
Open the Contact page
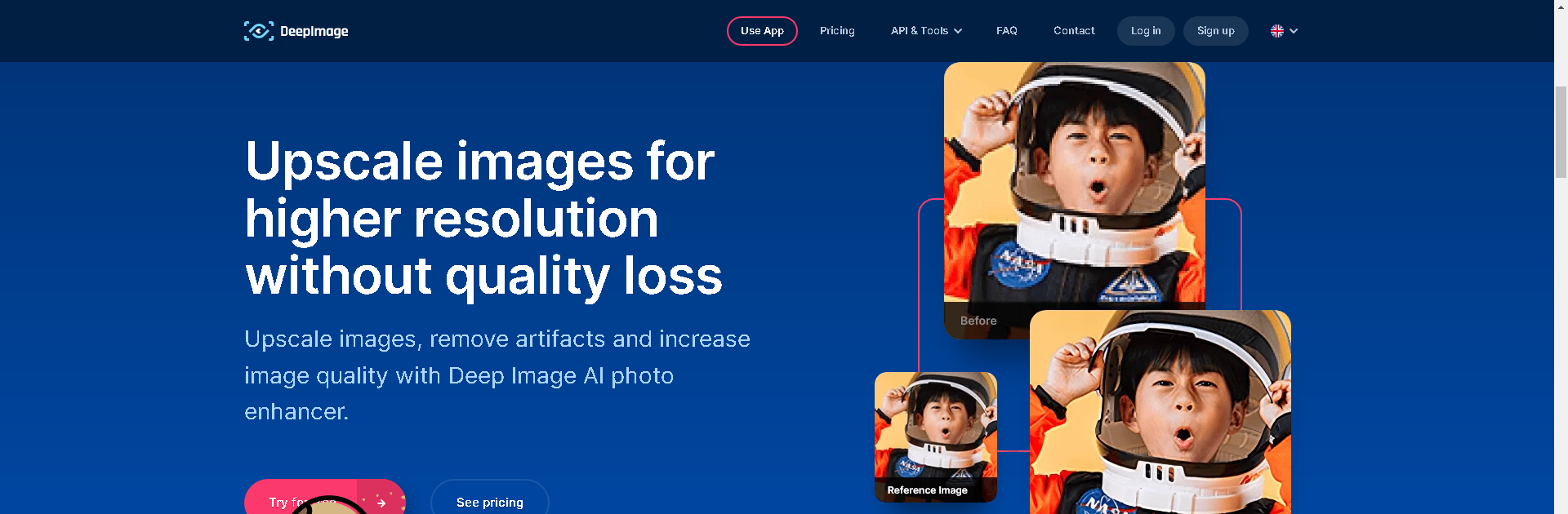click(1074, 31)
